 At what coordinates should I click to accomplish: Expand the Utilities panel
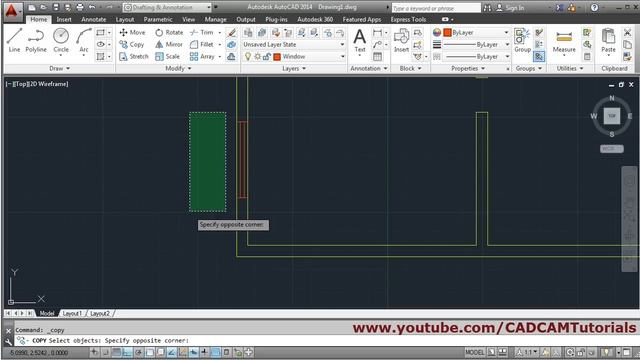tap(570, 69)
